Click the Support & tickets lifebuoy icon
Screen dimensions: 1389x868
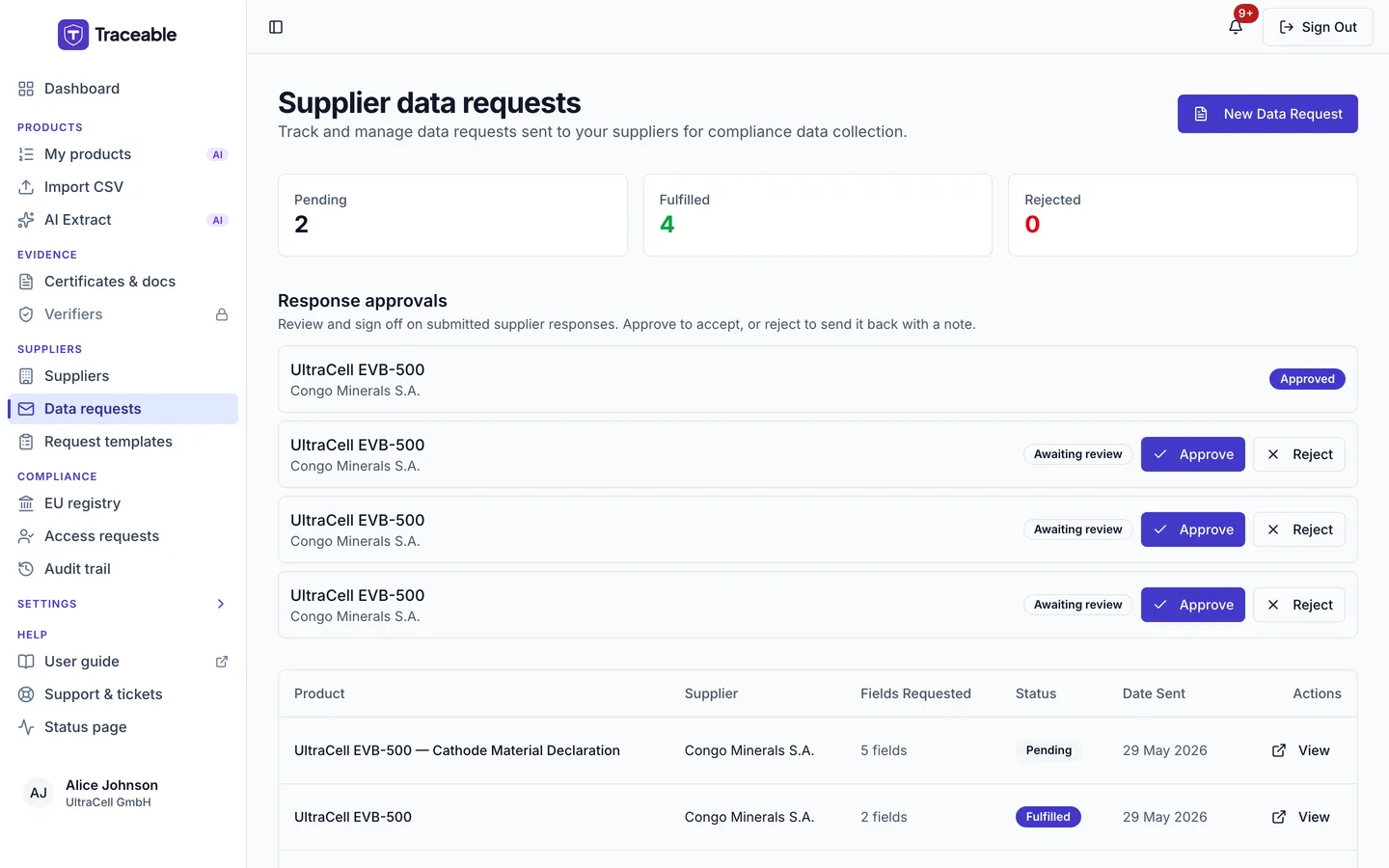(26, 694)
